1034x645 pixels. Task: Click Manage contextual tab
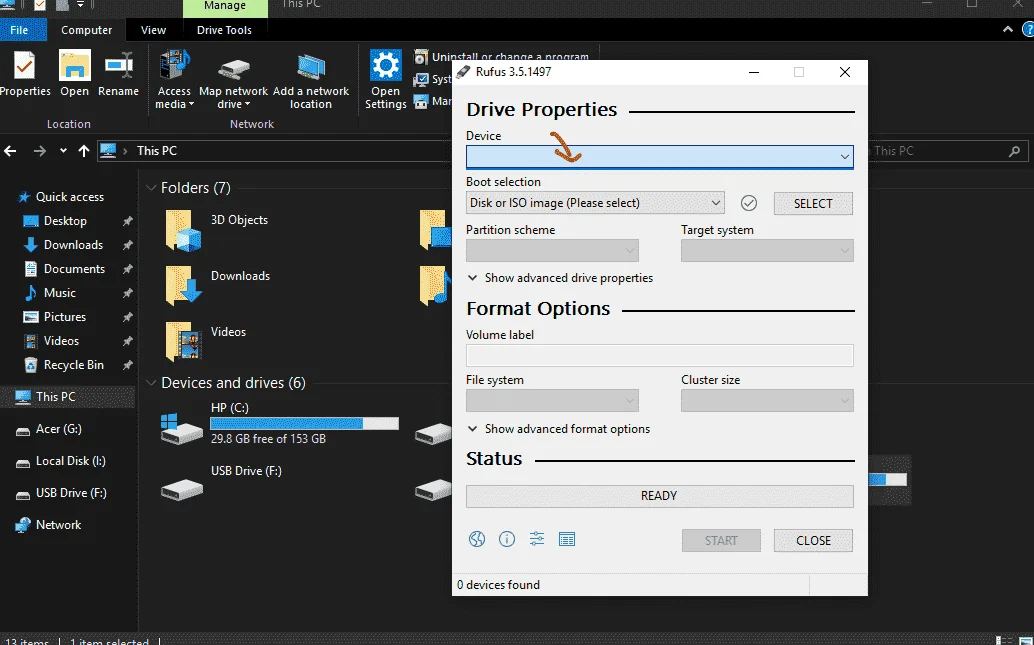(x=225, y=7)
